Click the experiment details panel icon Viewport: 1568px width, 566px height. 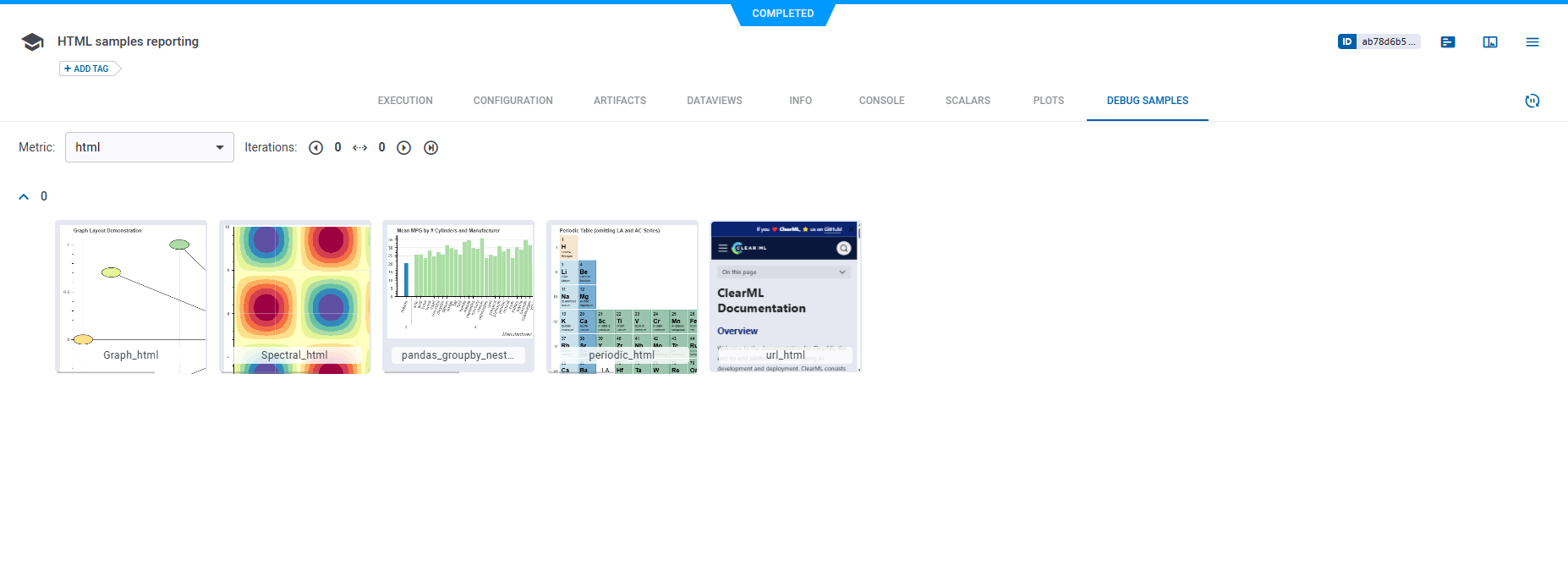pyautogui.click(x=1447, y=42)
